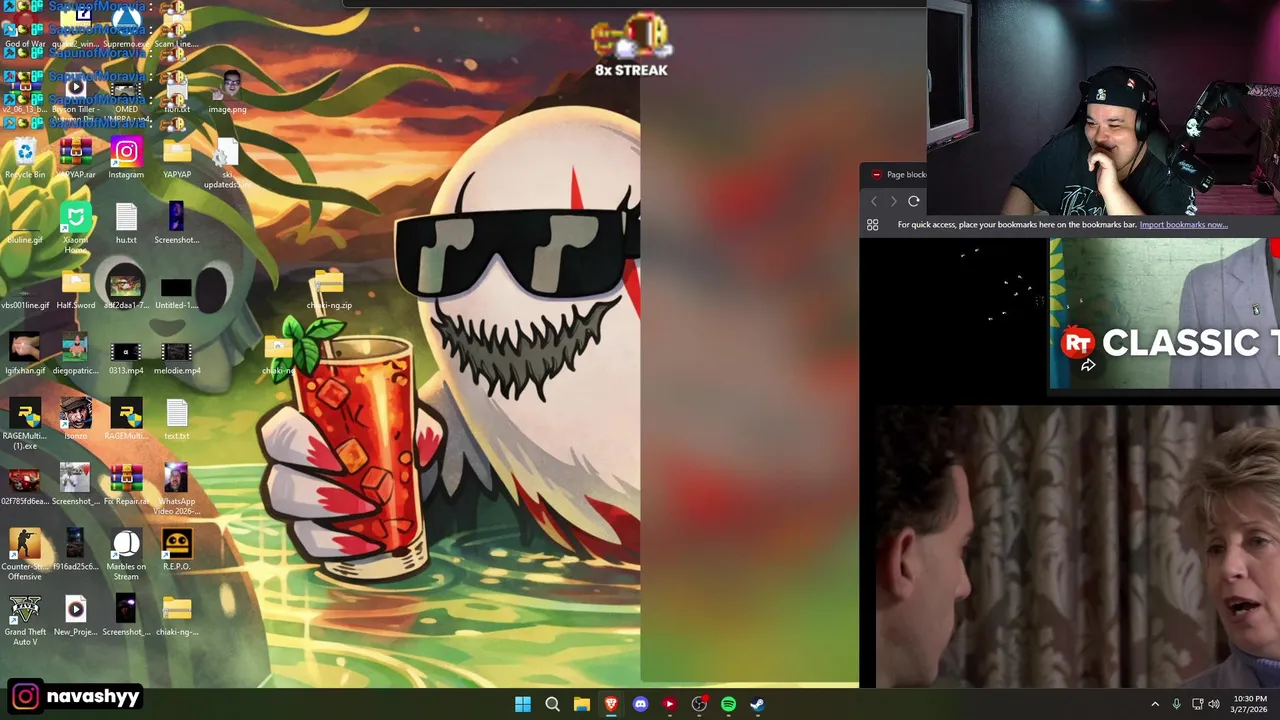1280x720 pixels.
Task: Launch the Isonzo game shortcut
Action: (x=76, y=420)
